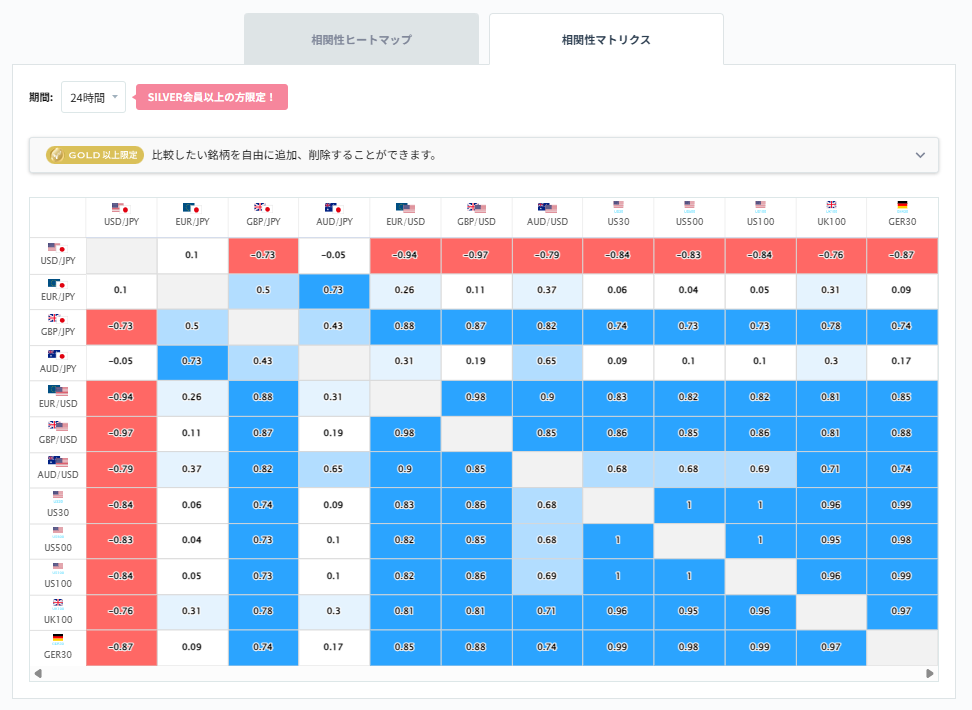Click the SILVER会員以上の方限定 badge

211,97
